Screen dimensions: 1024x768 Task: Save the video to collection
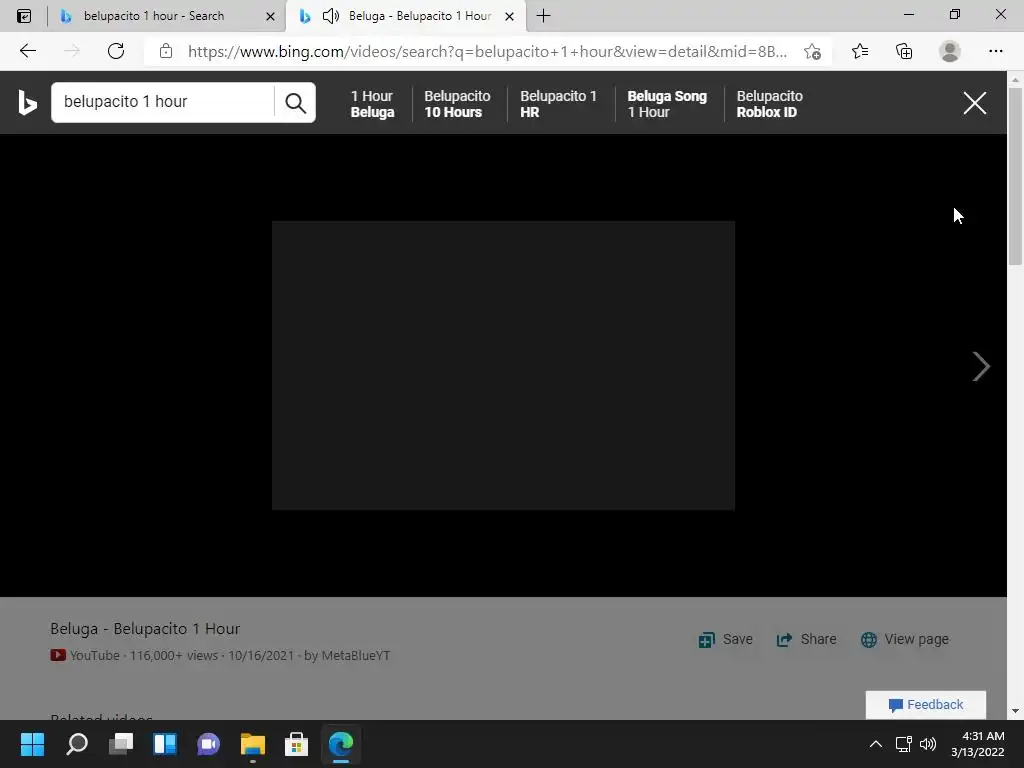click(x=726, y=639)
